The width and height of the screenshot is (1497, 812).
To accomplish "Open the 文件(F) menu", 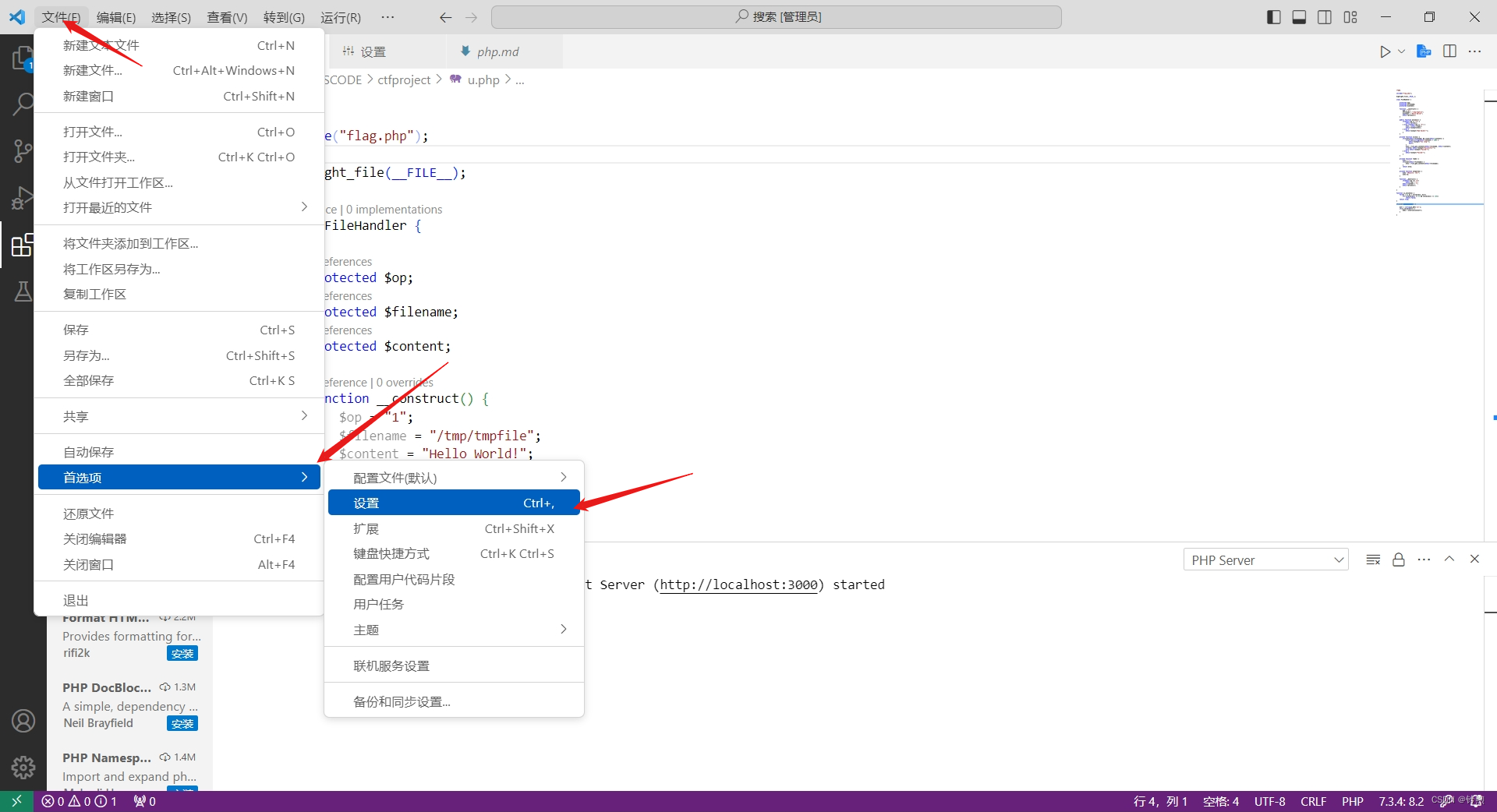I will click(x=61, y=17).
